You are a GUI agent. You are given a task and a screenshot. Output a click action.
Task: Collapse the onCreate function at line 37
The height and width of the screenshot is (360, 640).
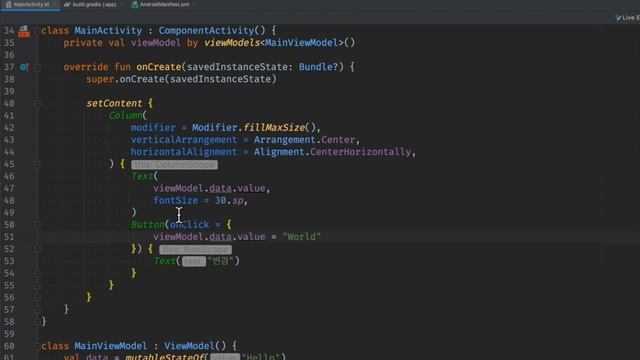coord(37,67)
